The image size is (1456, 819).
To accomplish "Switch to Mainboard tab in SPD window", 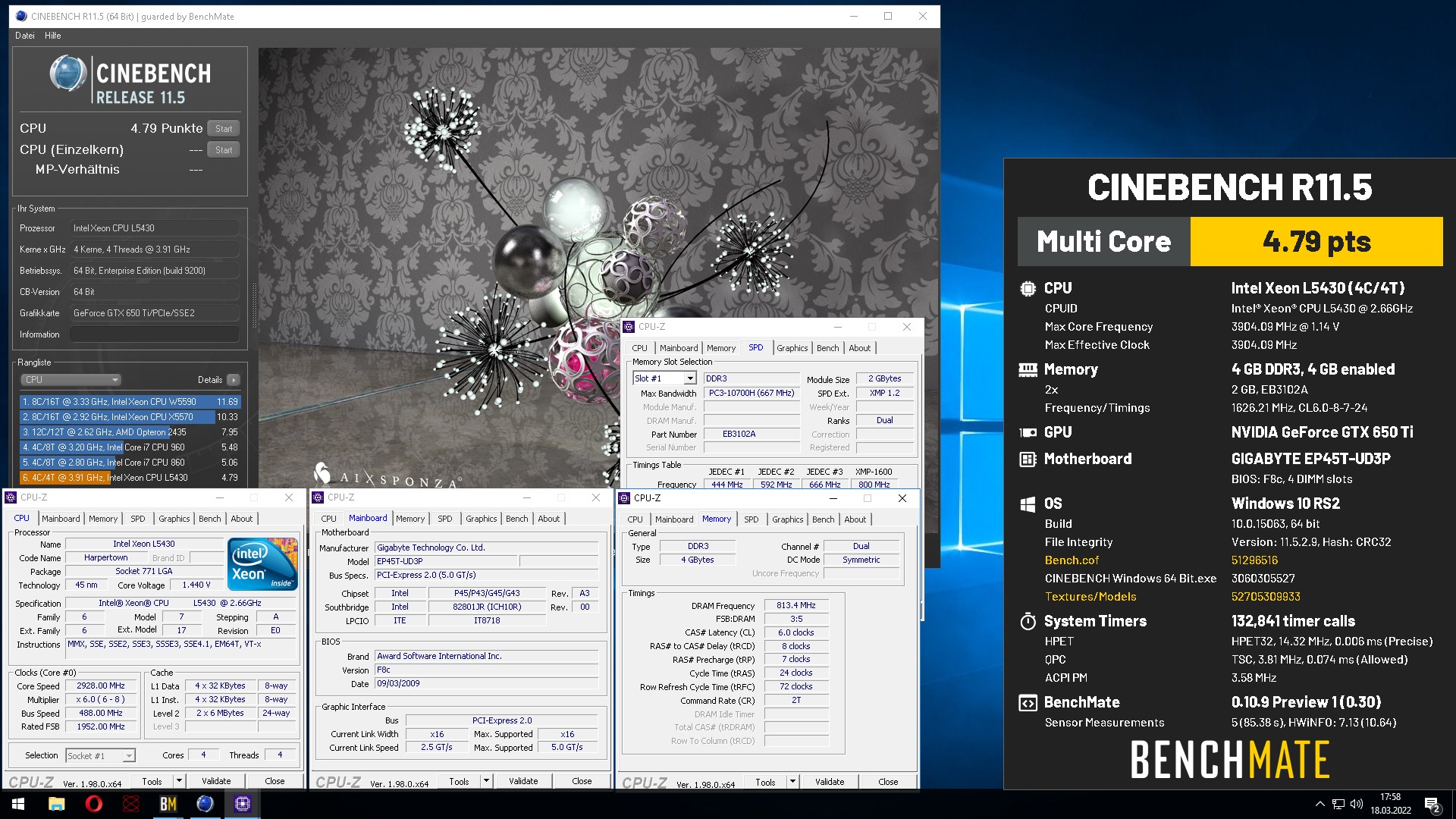I will [679, 348].
